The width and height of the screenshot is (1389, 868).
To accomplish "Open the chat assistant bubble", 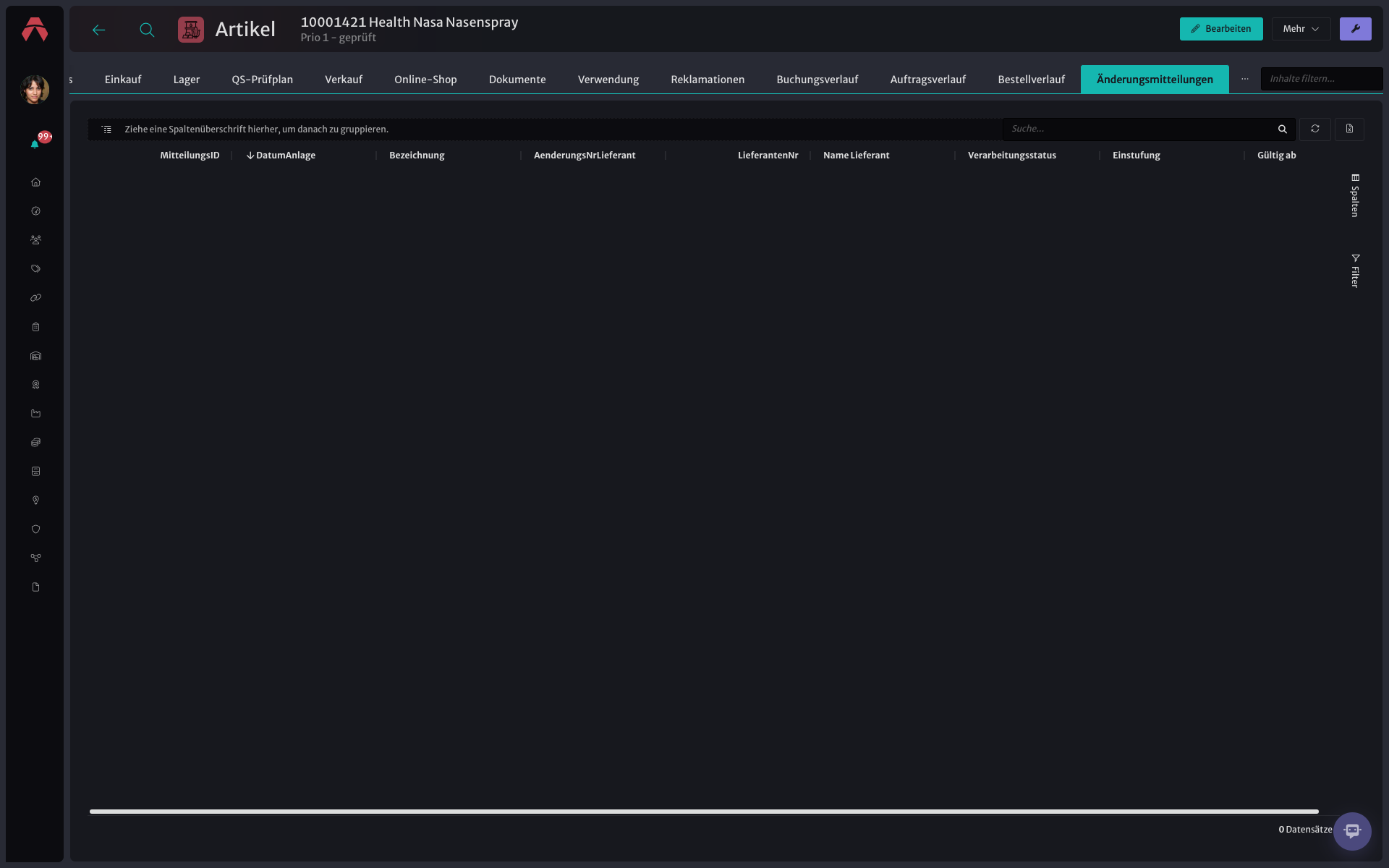I will 1352,831.
